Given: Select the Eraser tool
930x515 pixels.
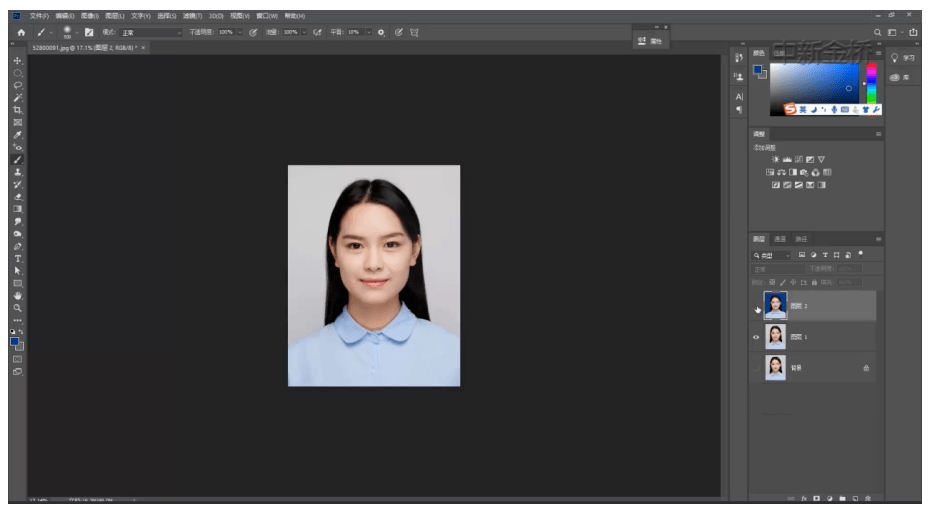Looking at the screenshot, I should (17, 196).
